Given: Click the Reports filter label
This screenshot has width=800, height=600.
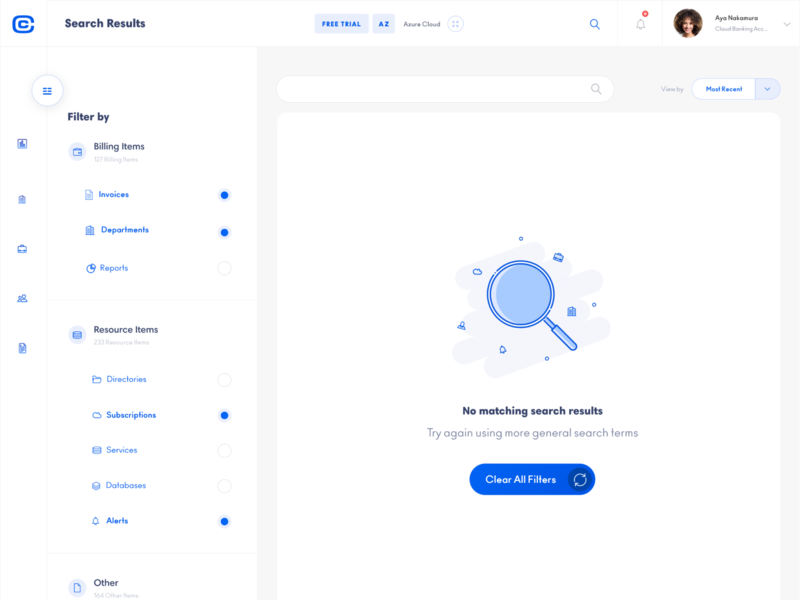Looking at the screenshot, I should point(114,268).
